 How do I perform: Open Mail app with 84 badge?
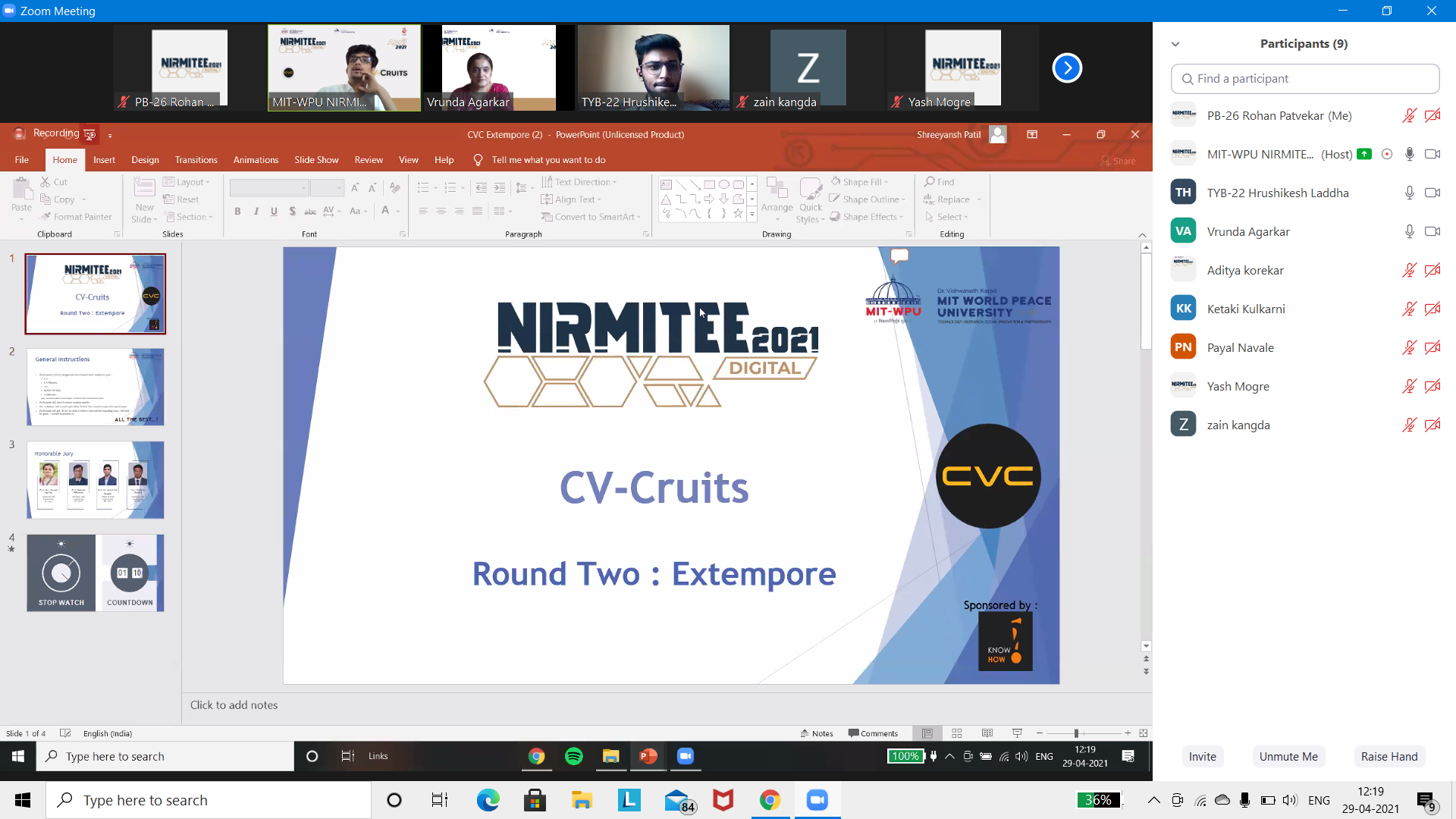[679, 801]
